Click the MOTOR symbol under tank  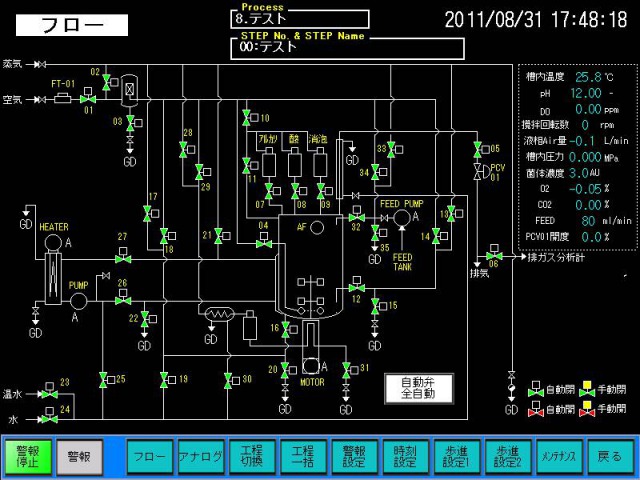point(311,366)
